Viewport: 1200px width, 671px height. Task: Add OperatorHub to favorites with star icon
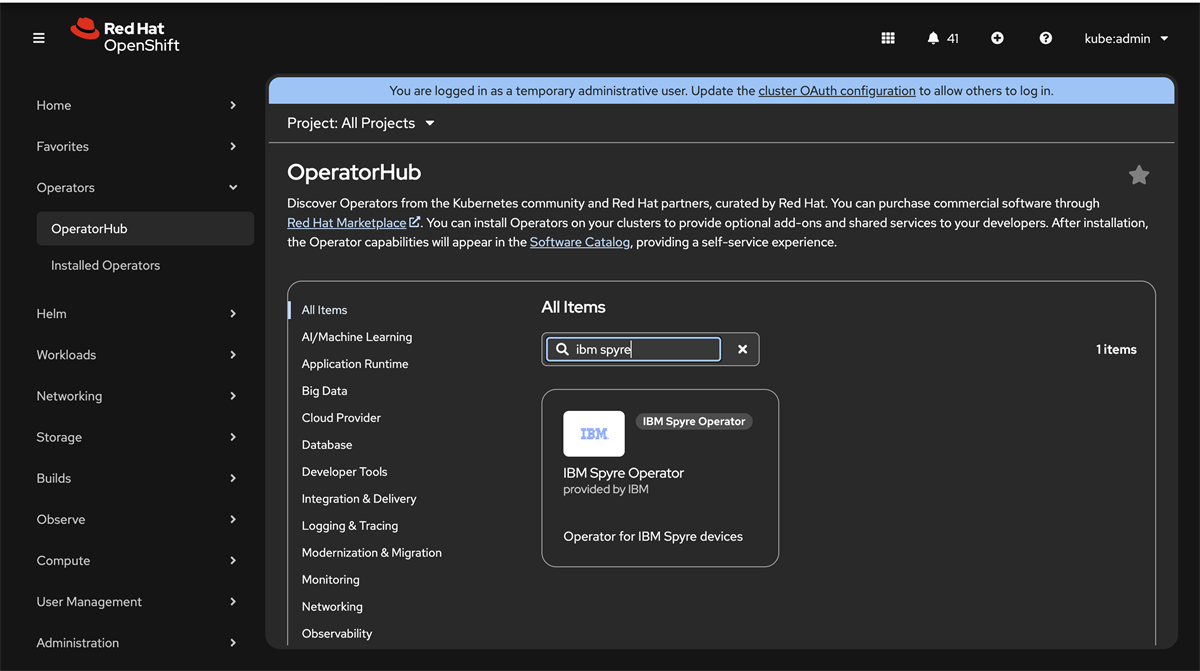[1139, 175]
